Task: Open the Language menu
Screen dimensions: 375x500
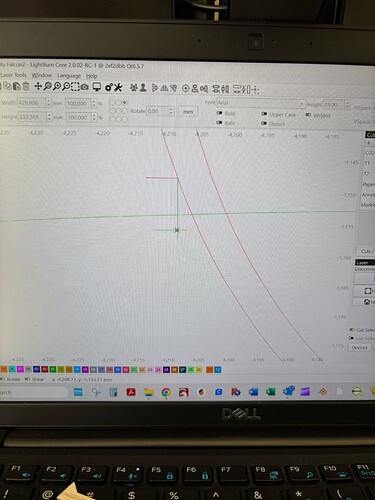Action: tap(69, 76)
